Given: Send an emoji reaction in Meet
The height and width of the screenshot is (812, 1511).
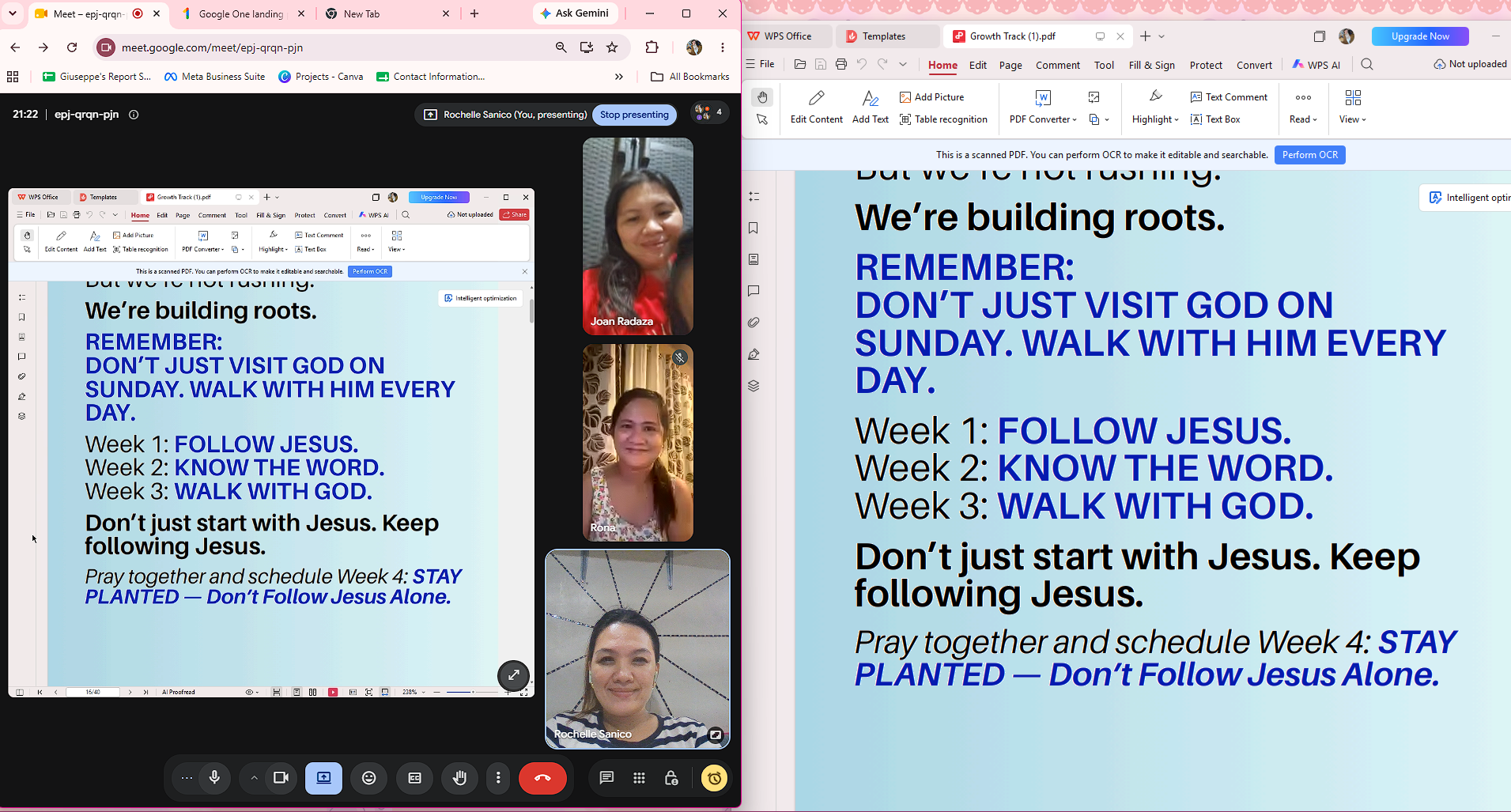Looking at the screenshot, I should (368, 778).
